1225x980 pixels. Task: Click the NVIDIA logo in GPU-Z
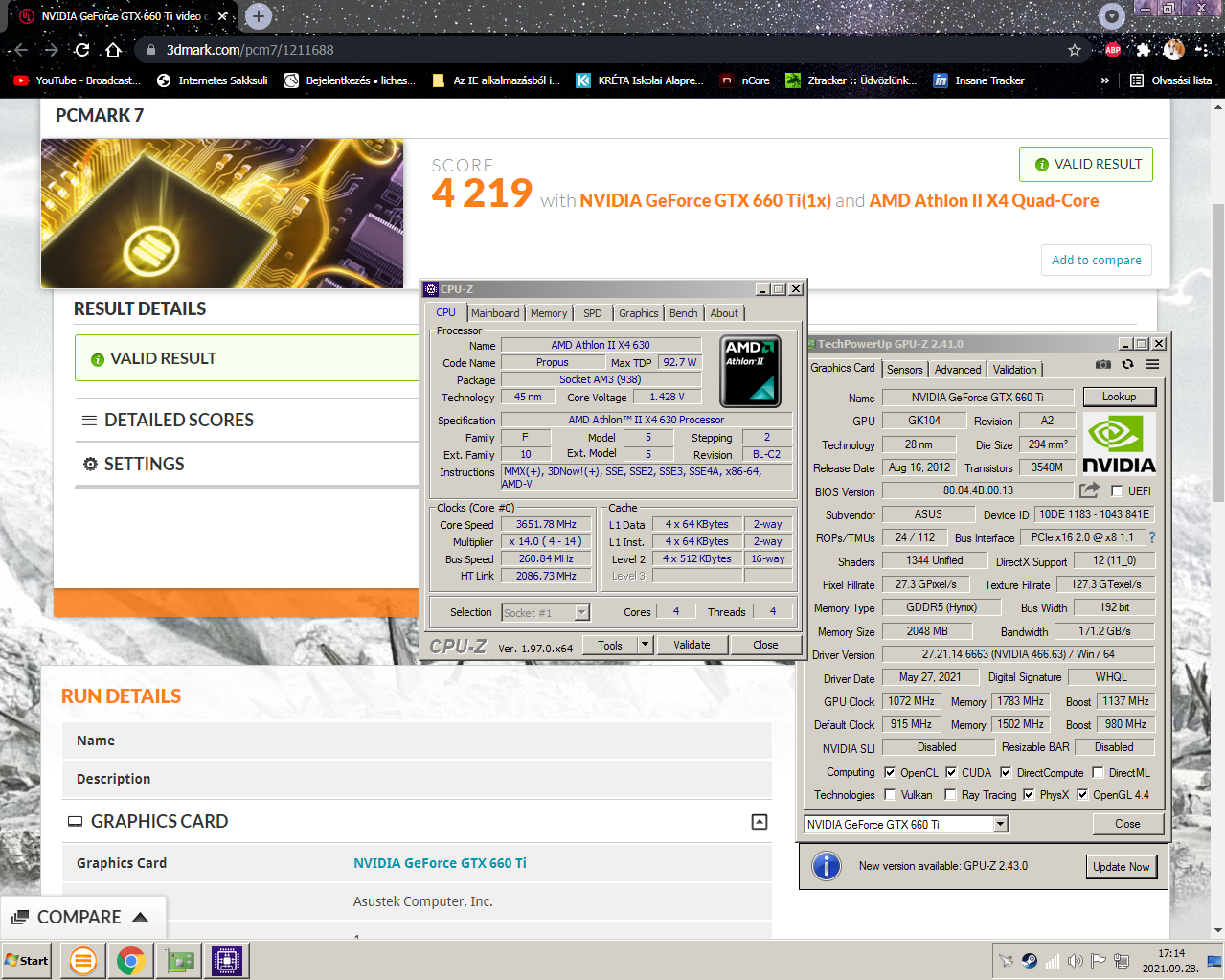point(1118,445)
